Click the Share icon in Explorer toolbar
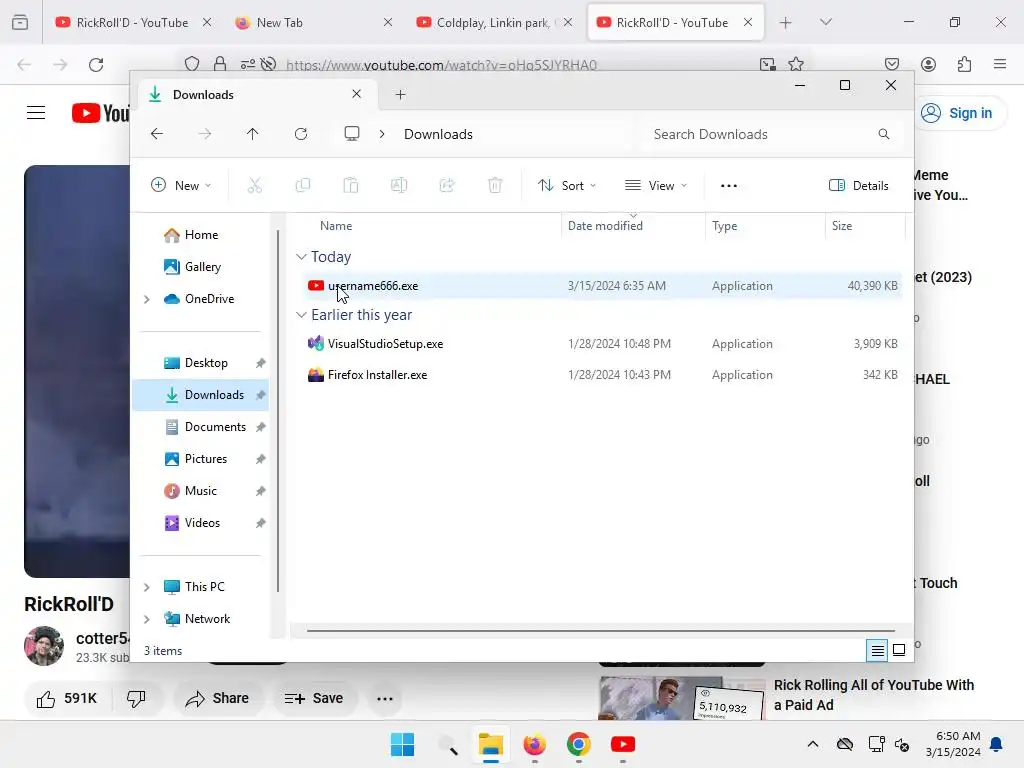 447,185
